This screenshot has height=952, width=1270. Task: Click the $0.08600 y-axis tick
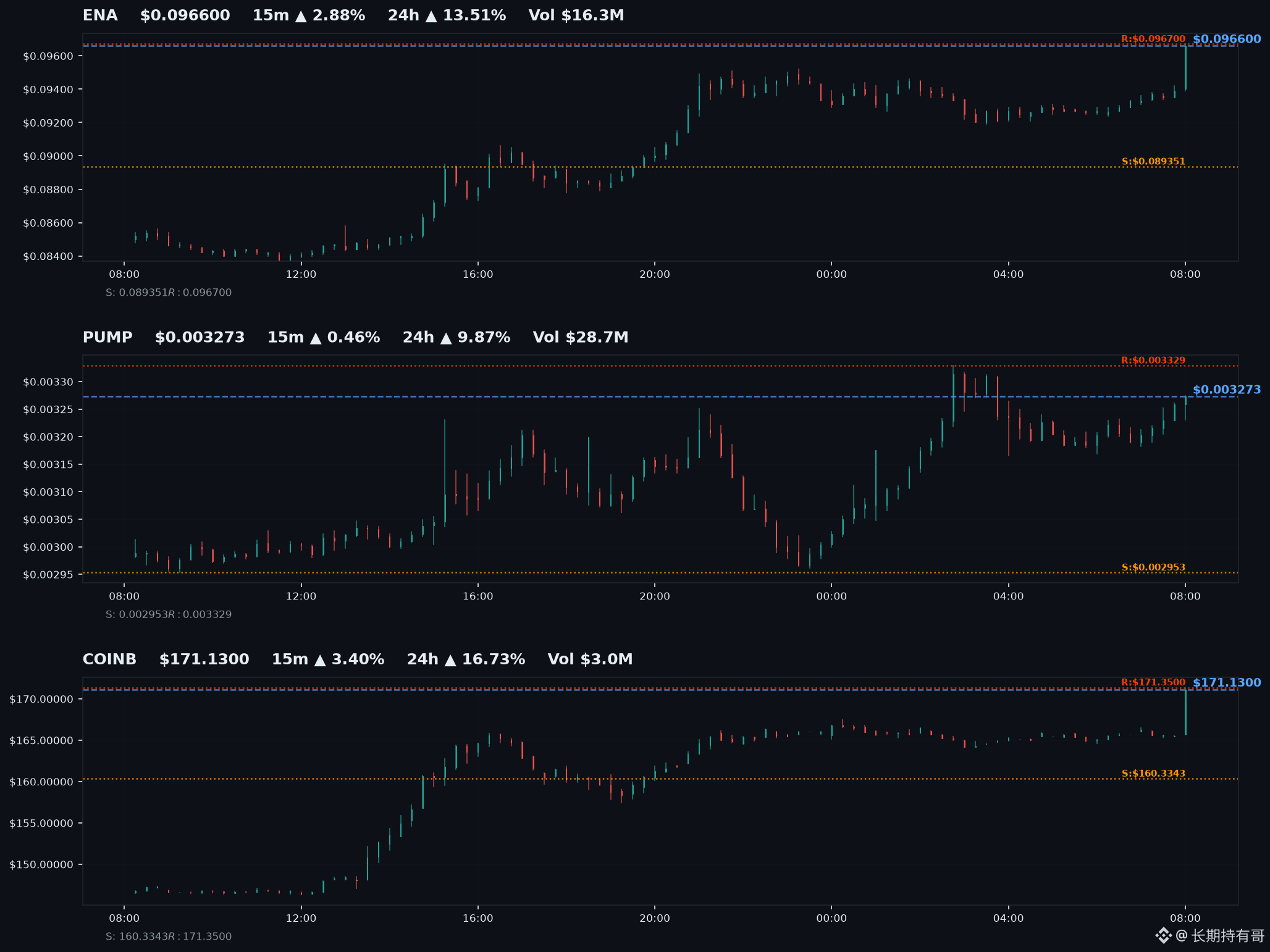pyautogui.click(x=48, y=223)
